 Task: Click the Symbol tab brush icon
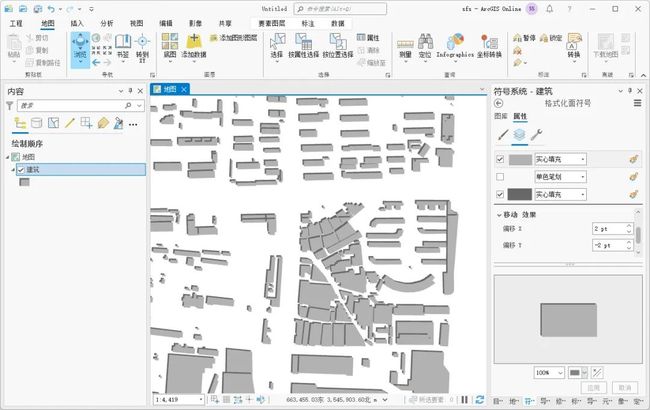503,135
